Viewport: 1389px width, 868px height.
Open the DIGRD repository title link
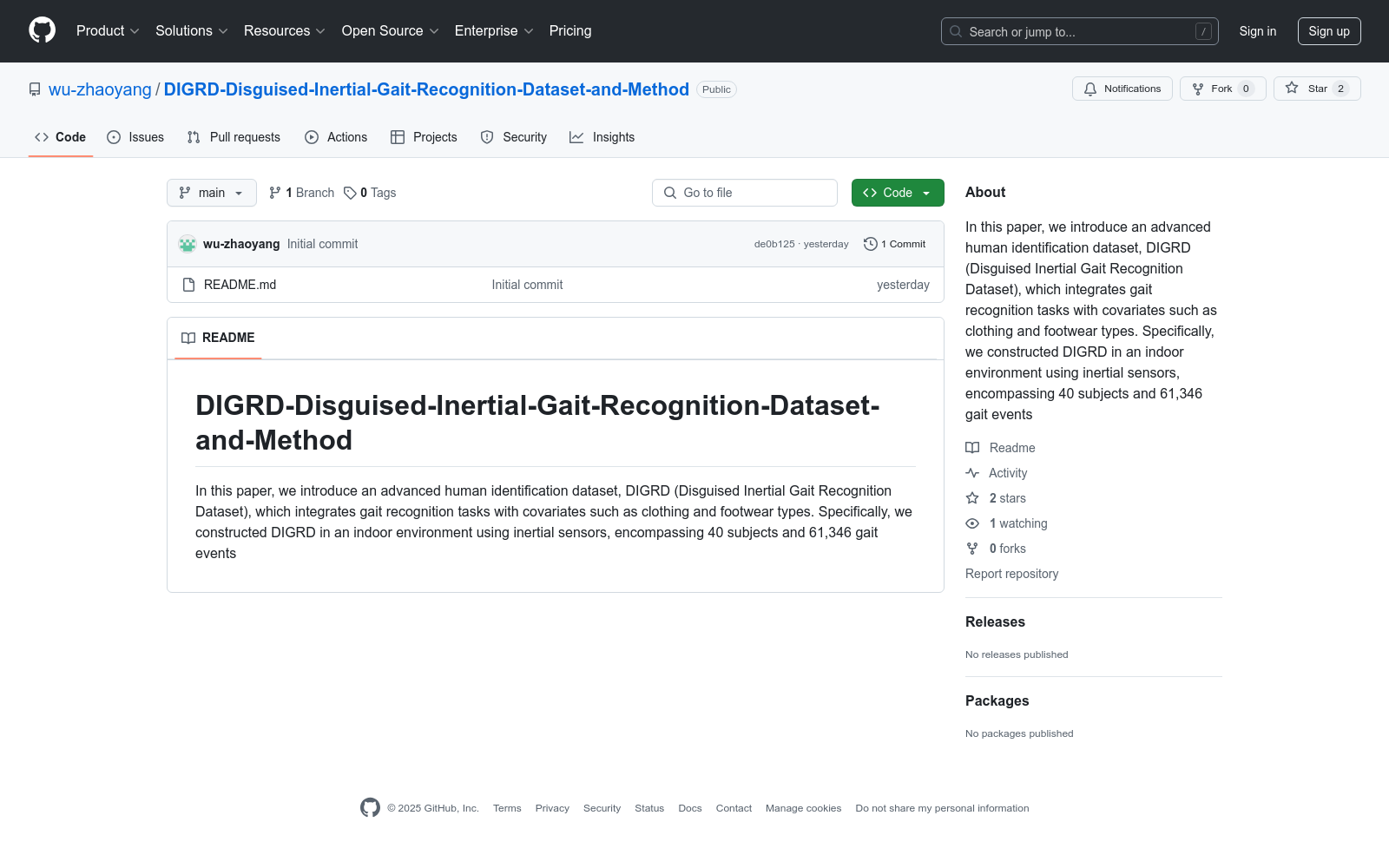point(426,89)
